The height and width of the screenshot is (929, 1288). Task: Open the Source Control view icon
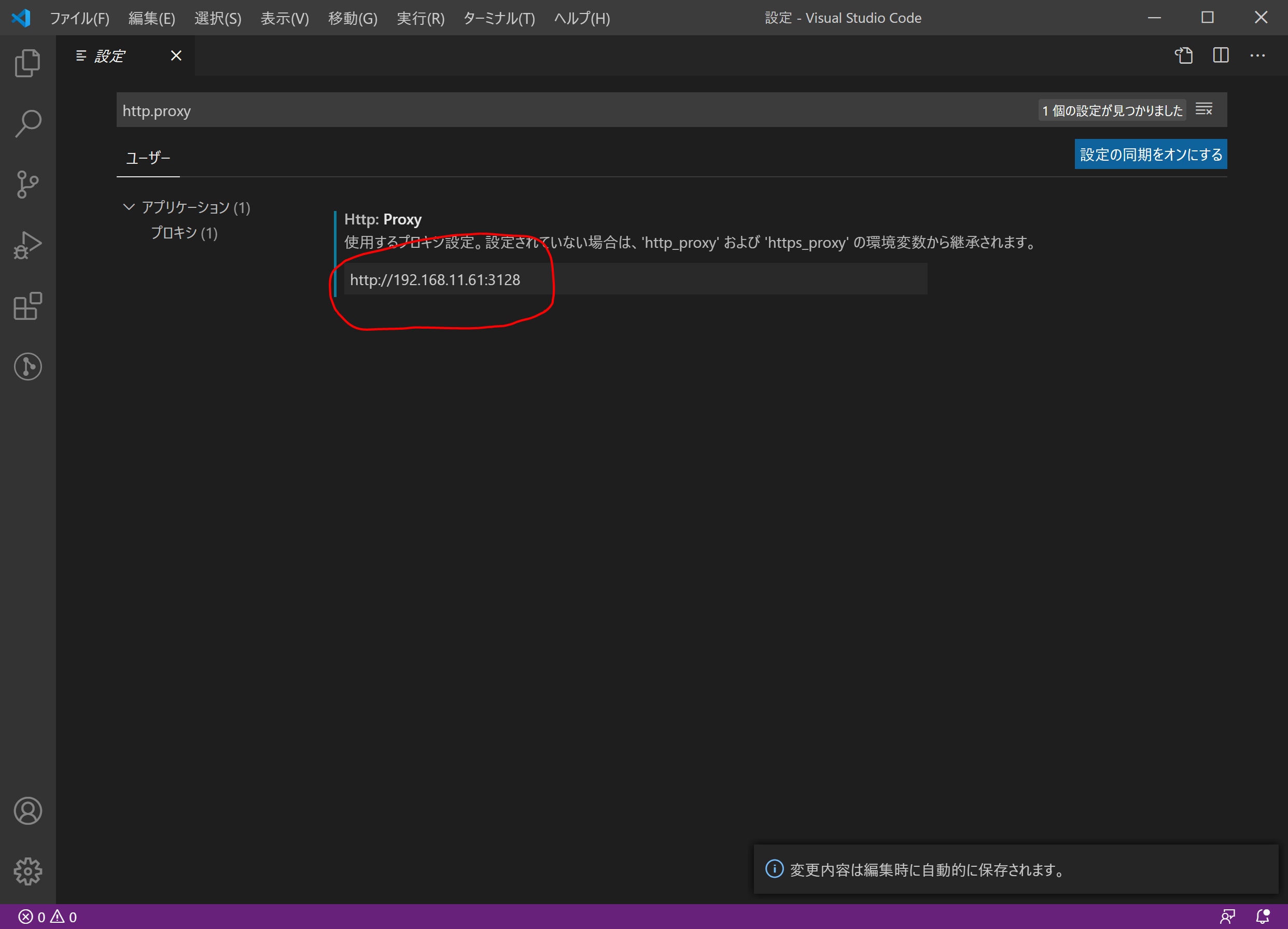(x=27, y=185)
